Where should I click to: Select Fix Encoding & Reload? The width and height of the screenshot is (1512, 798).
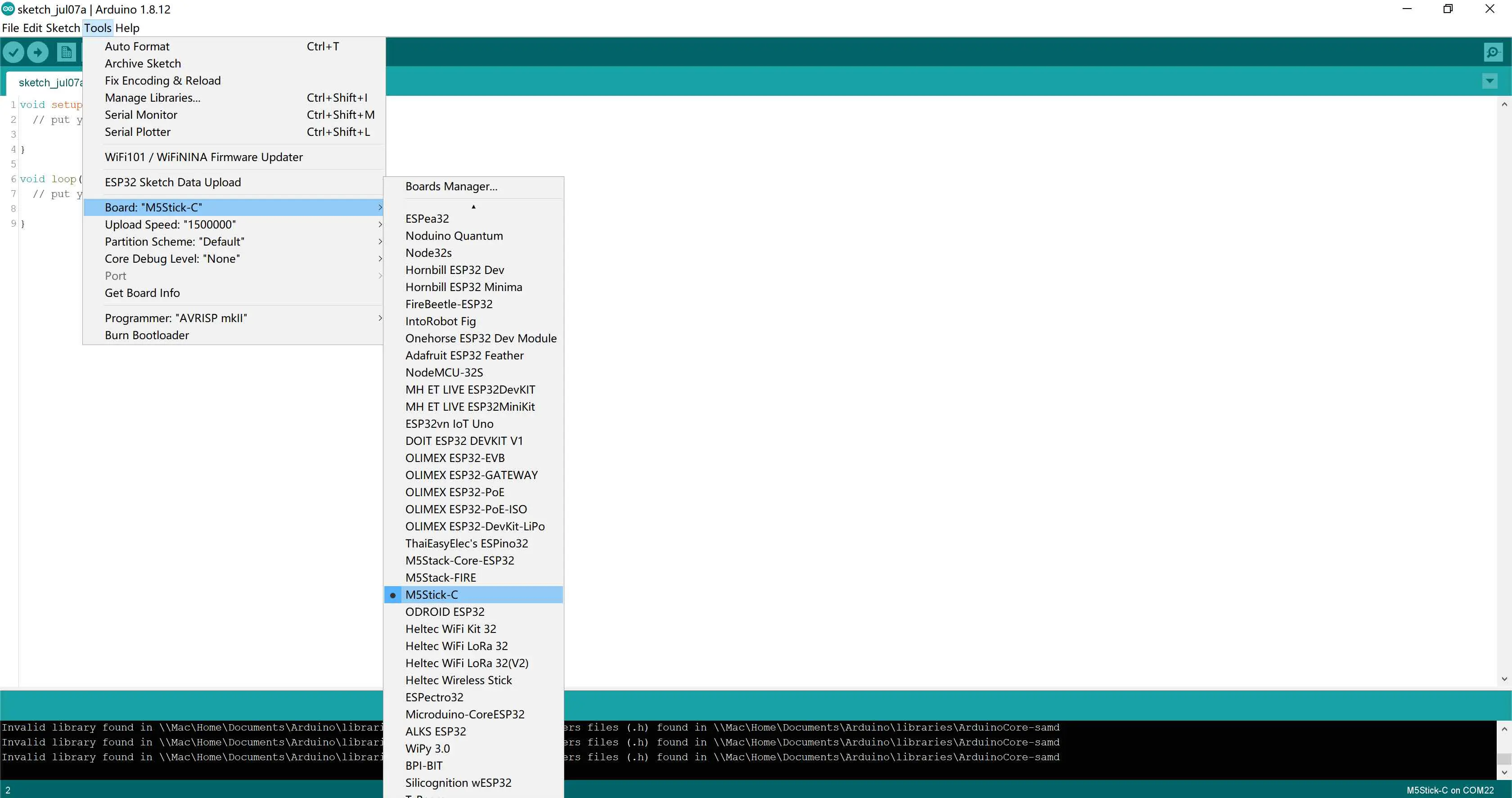234,81
